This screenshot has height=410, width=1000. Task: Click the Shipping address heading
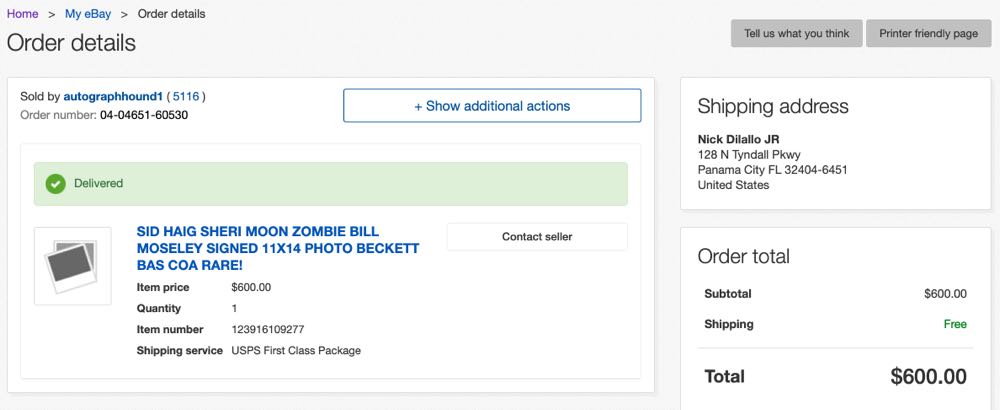click(773, 107)
